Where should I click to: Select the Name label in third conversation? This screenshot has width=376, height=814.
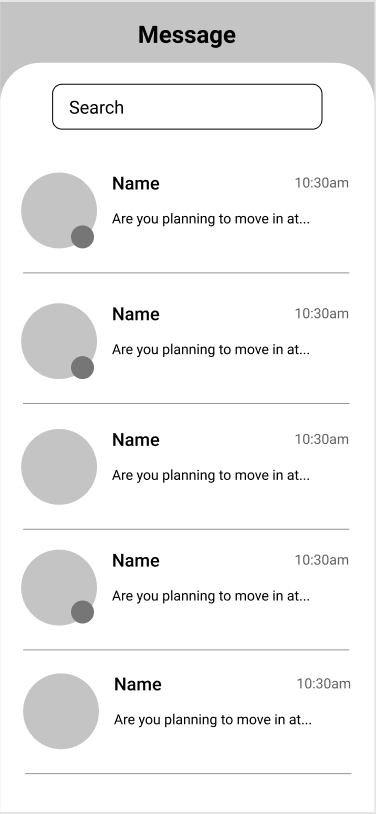(x=136, y=440)
